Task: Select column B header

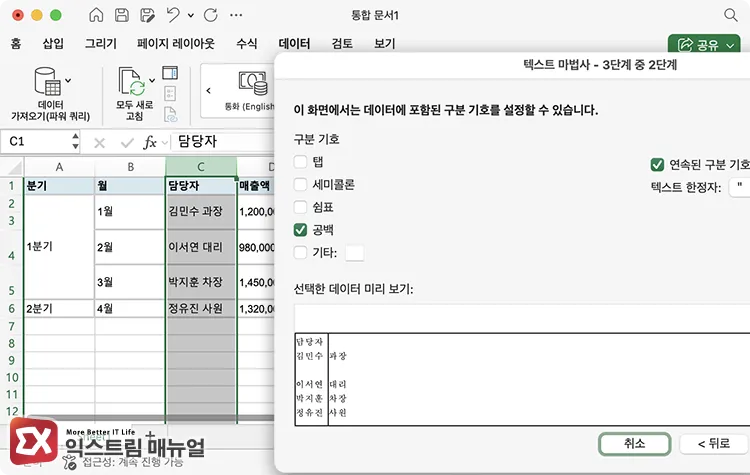Action: click(x=130, y=167)
